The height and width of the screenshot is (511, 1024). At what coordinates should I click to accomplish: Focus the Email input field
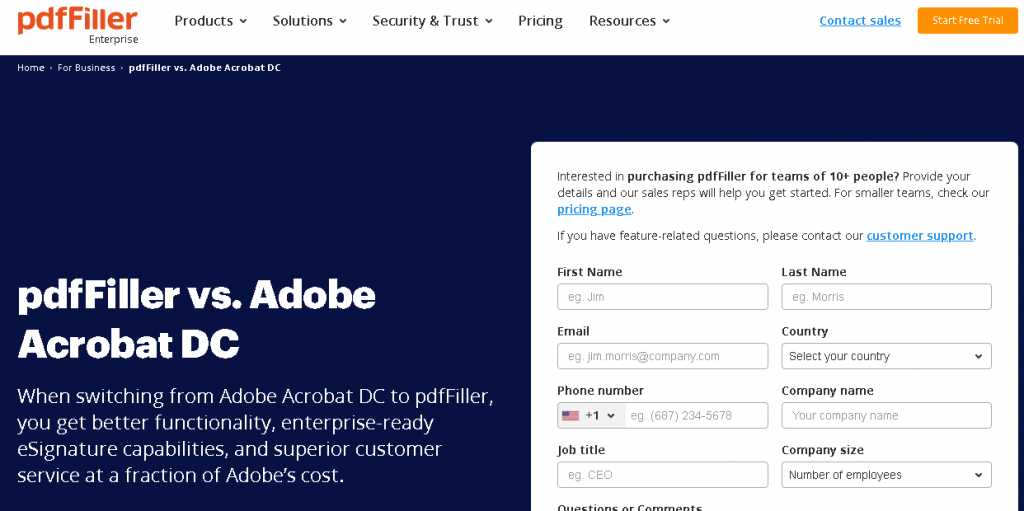(662, 356)
